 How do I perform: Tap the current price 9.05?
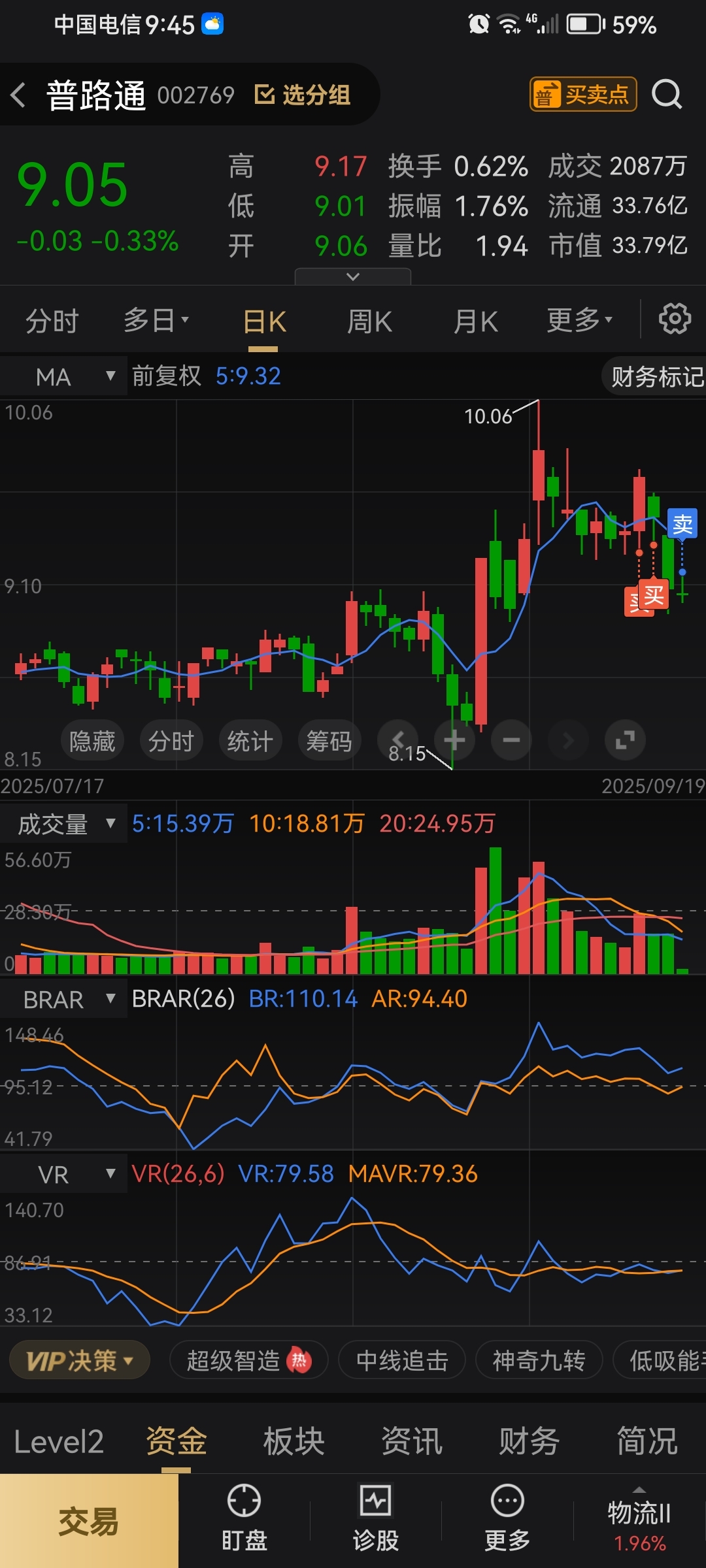[x=72, y=185]
